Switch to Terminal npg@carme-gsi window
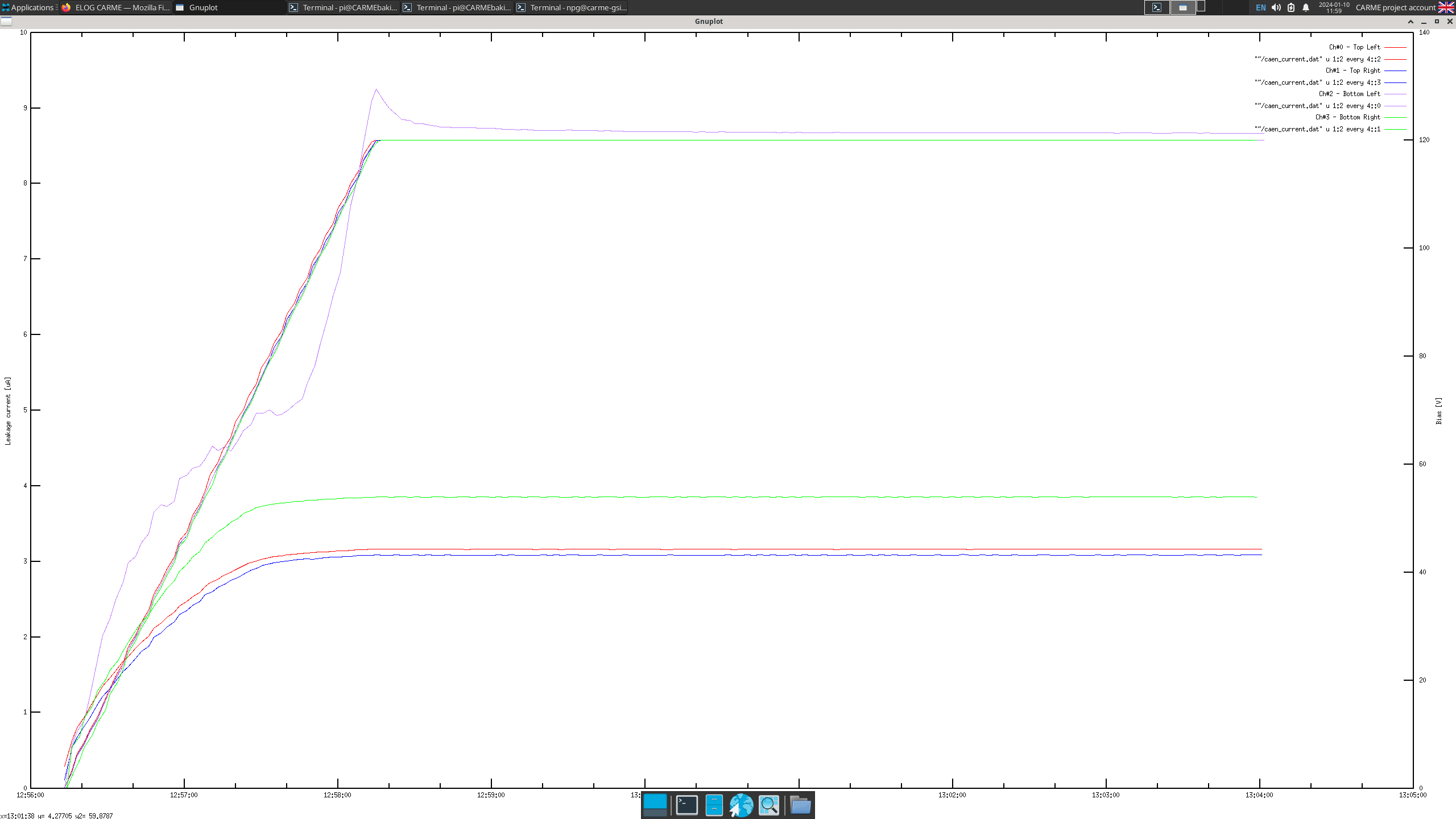This screenshot has width=1456, height=819. pyautogui.click(x=572, y=7)
